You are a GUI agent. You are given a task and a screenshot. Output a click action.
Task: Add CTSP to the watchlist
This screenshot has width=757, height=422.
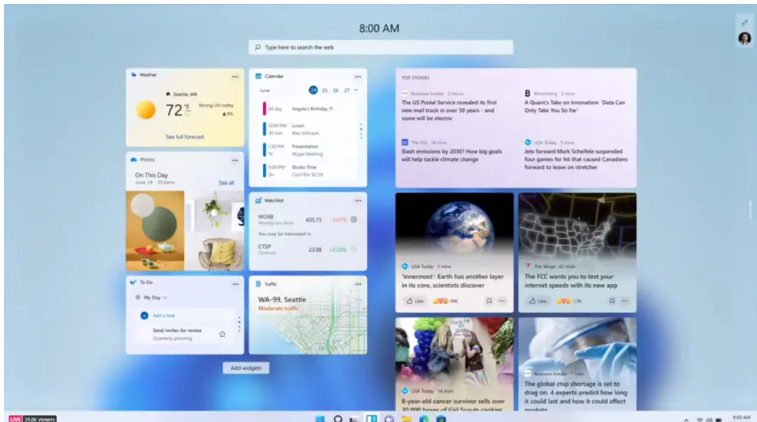tap(353, 249)
